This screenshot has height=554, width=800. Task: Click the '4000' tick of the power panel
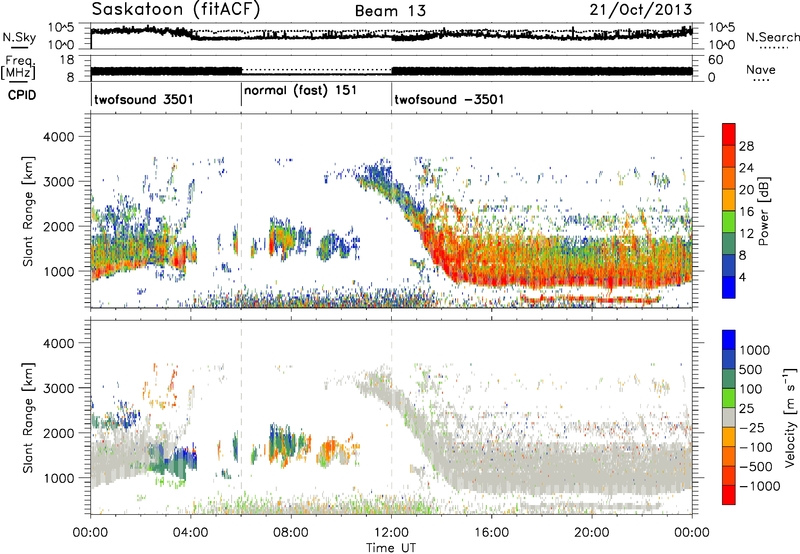click(x=58, y=137)
